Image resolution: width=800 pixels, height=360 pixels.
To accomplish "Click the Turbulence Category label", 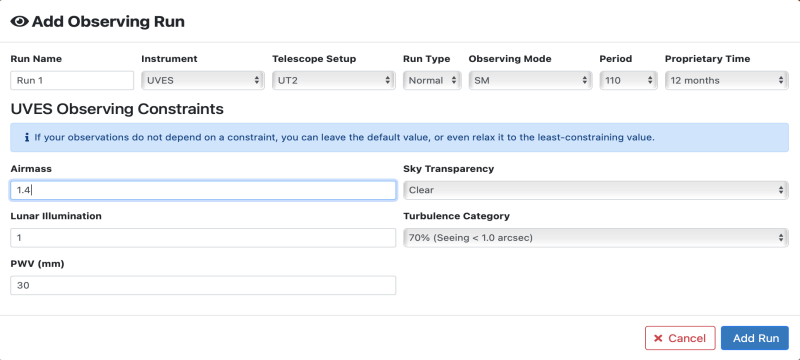I will pyautogui.click(x=457, y=216).
